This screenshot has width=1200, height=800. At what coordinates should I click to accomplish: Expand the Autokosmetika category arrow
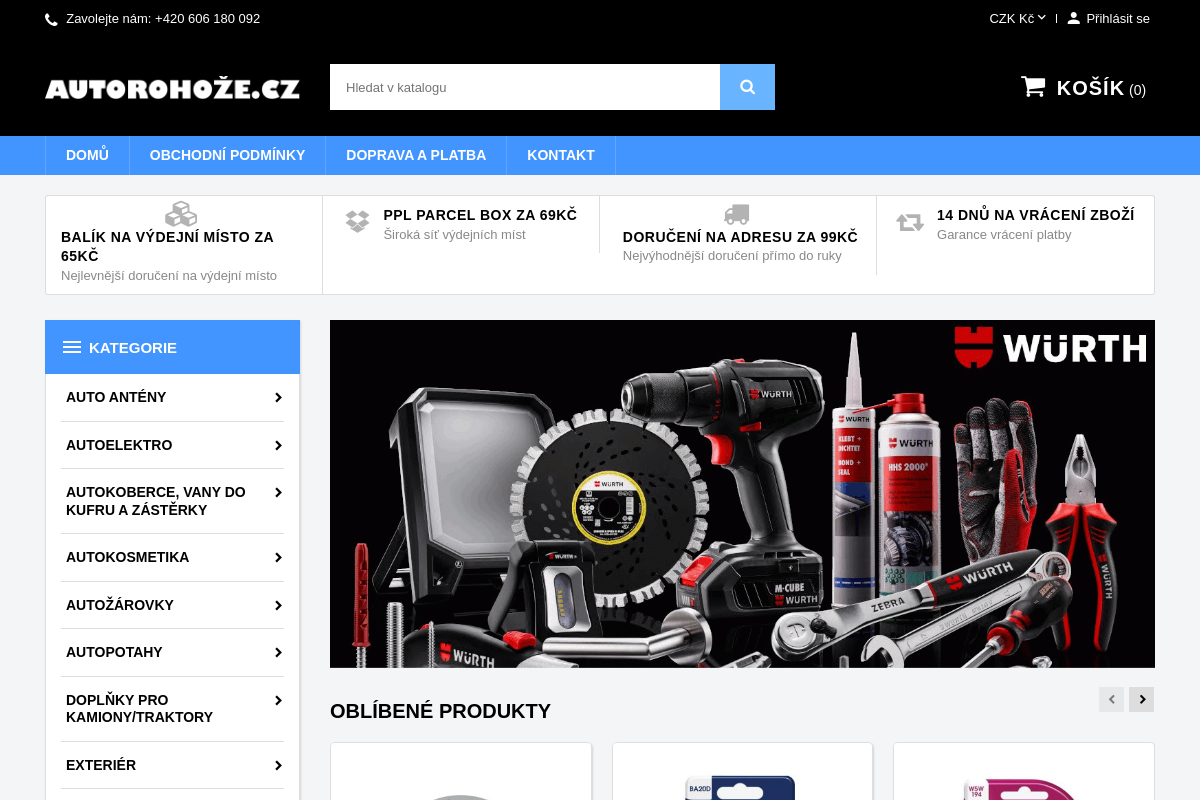[x=278, y=557]
